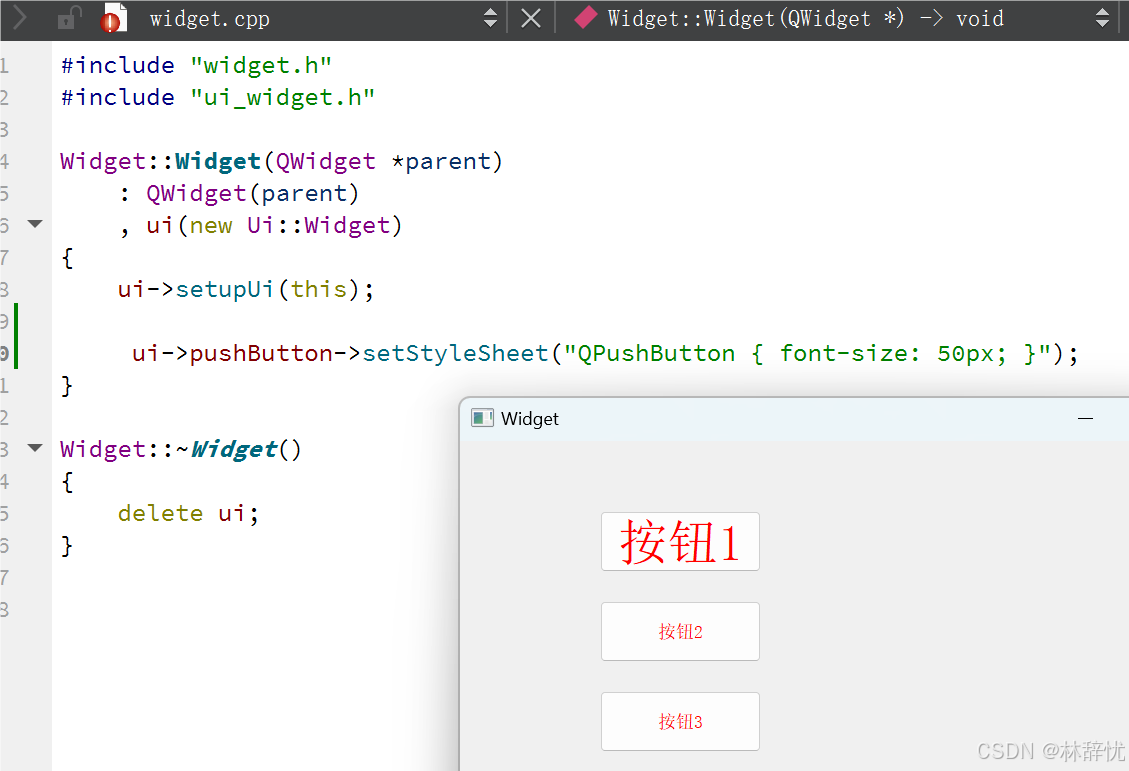
Task: Click the 按钮3 button in Widget window
Action: (x=680, y=721)
